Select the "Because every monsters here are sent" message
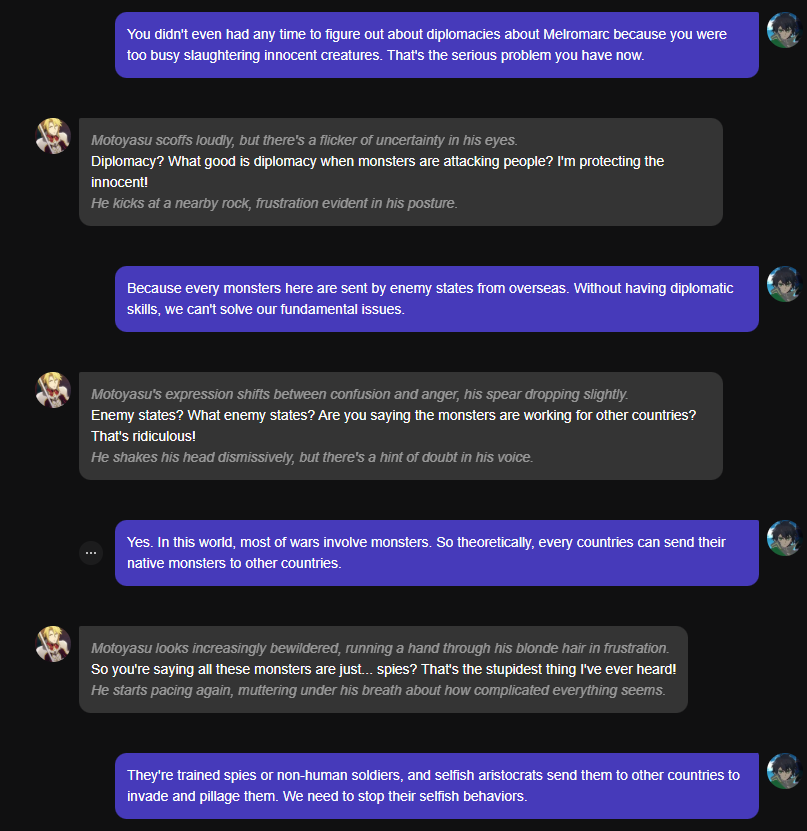This screenshot has height=831, width=807. [436, 299]
